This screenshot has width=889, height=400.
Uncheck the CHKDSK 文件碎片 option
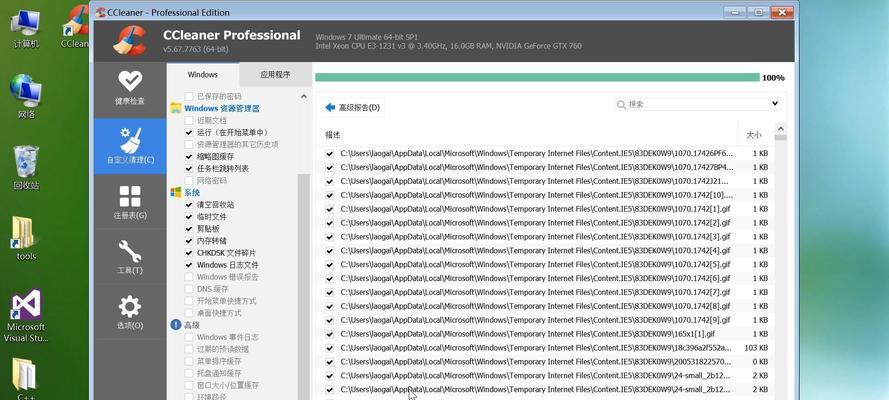189,253
